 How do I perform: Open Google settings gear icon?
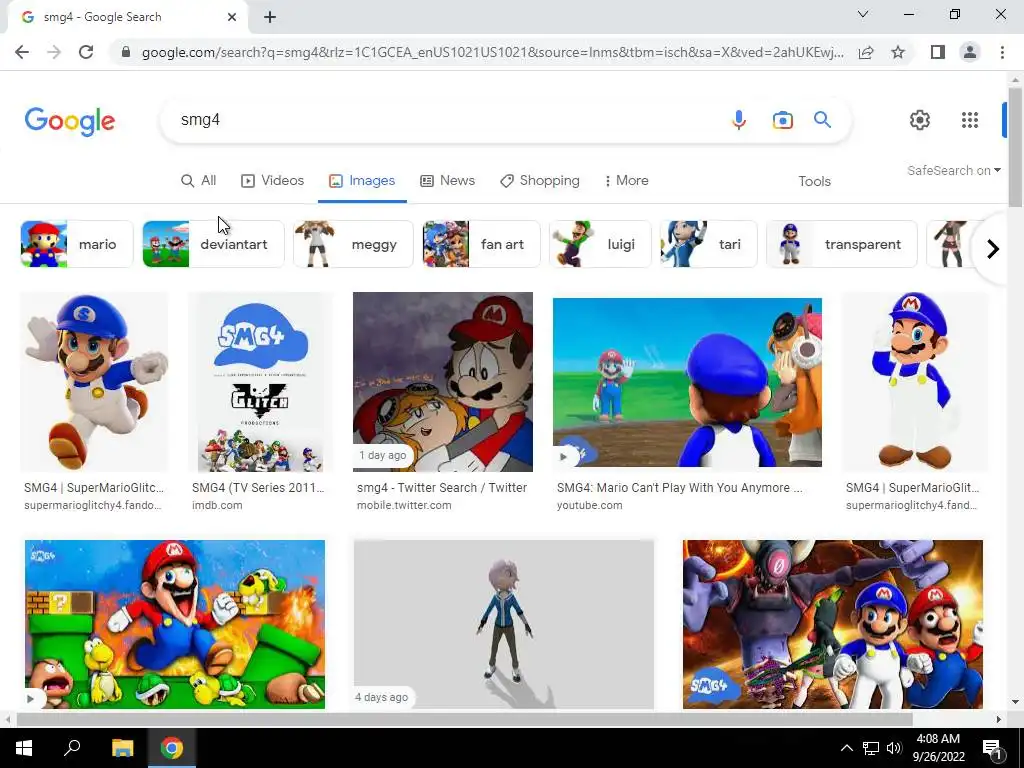(920, 120)
